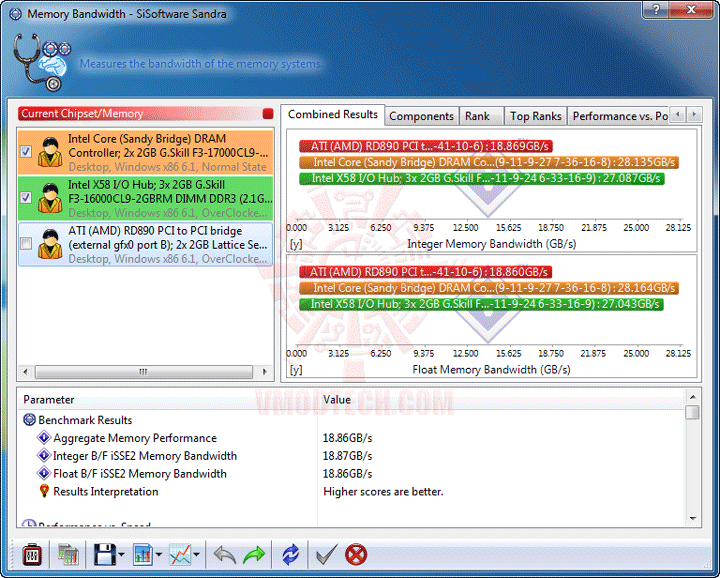Click the grey checkmark OK icon
Viewport: 720px width, 578px height.
[x=327, y=555]
